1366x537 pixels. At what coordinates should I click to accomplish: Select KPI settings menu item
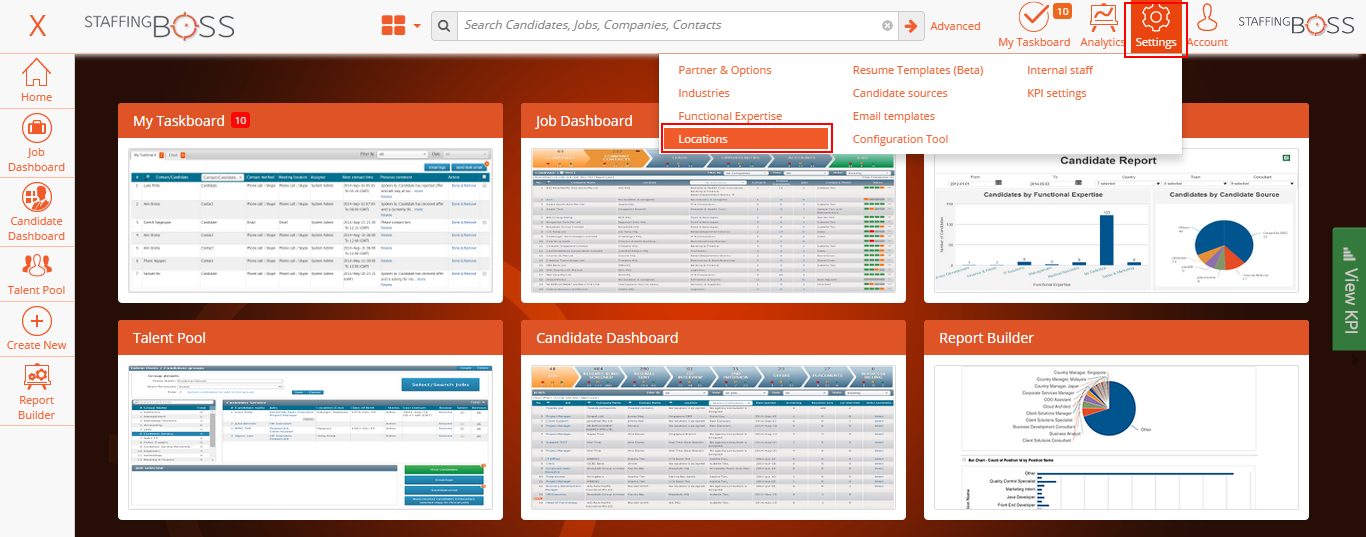(x=1057, y=93)
